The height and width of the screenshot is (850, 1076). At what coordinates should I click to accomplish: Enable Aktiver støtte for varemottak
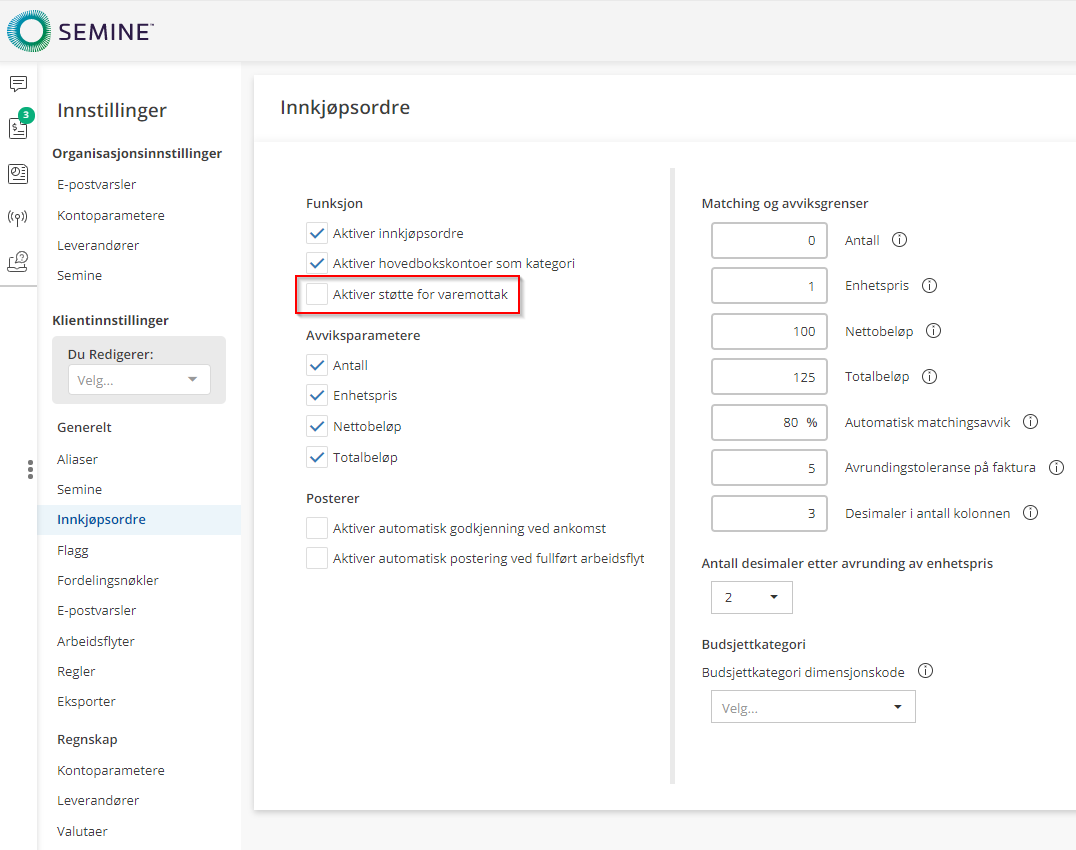pos(317,295)
